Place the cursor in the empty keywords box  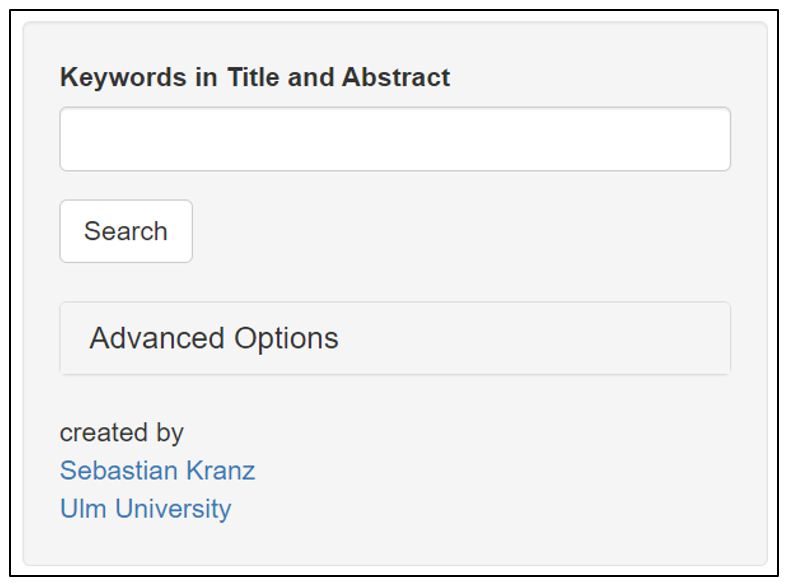click(x=395, y=139)
